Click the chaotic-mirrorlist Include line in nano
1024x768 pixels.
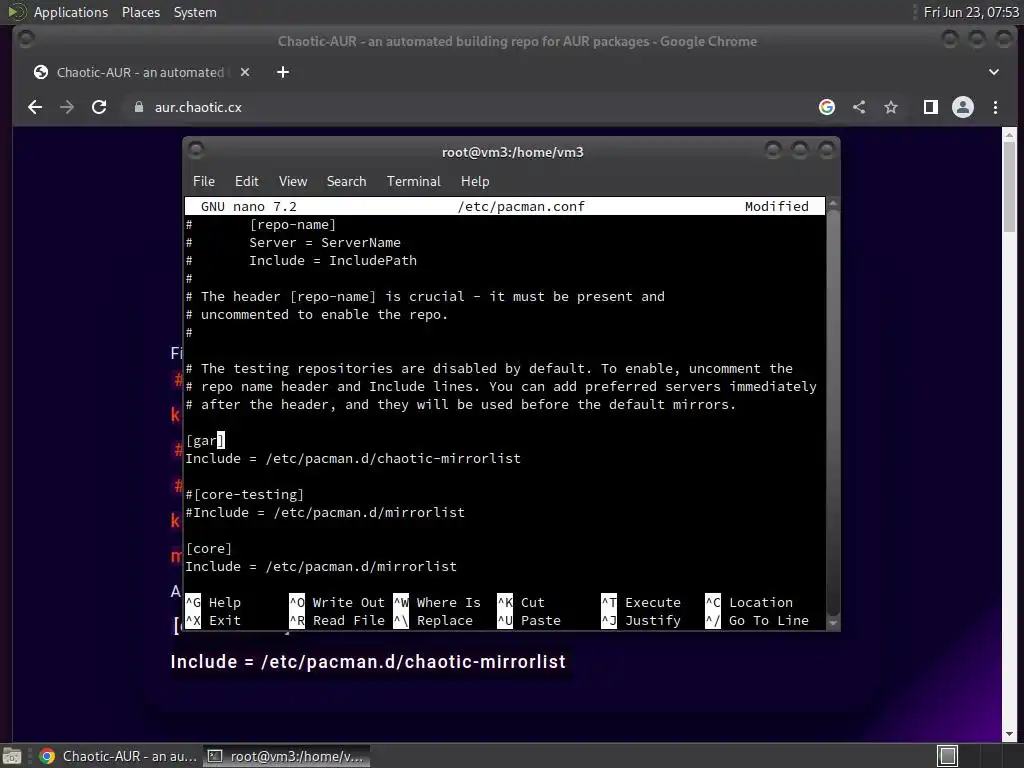[x=353, y=458]
